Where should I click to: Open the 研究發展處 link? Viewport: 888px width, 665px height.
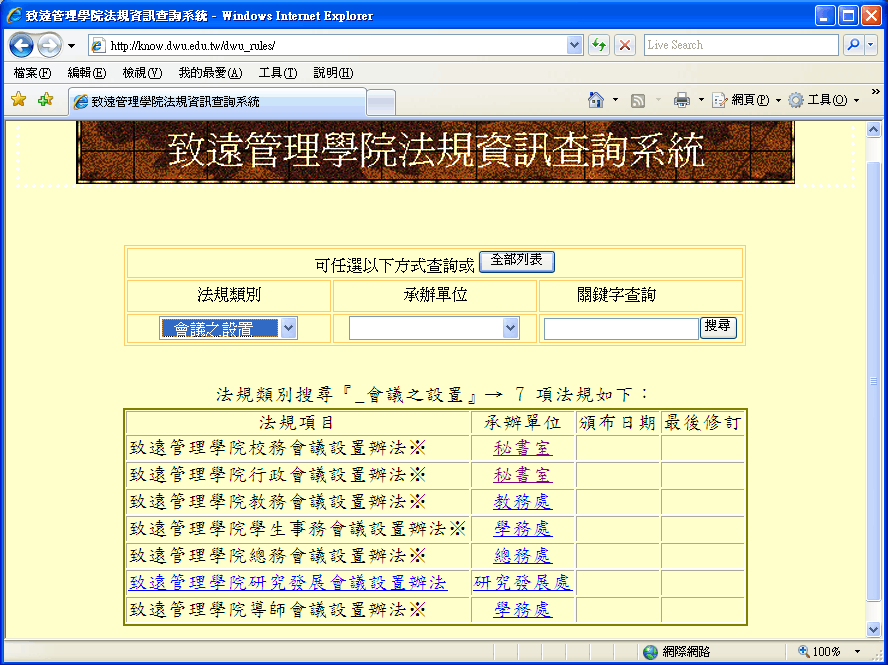[x=523, y=583]
